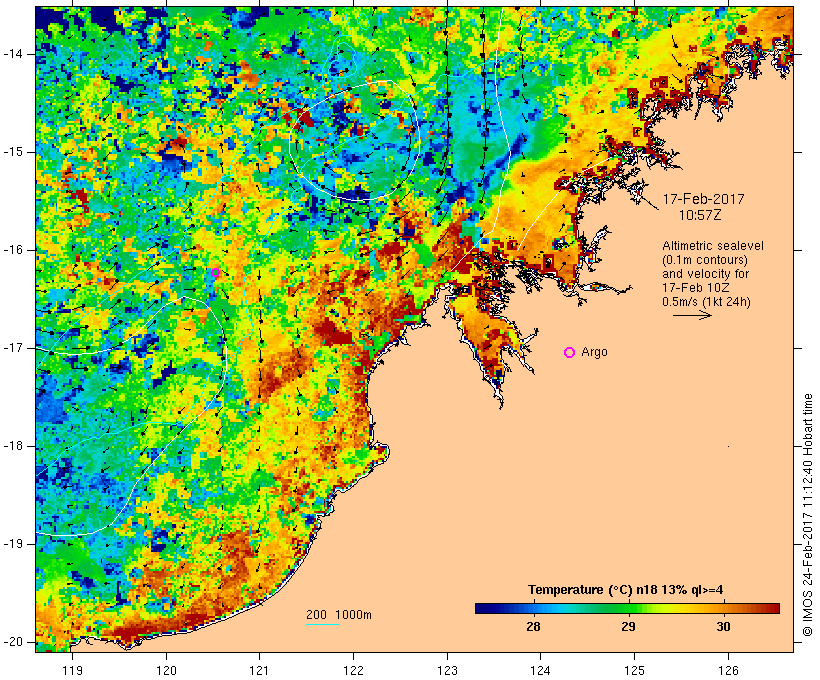Click the '17-Feb 10Z' caption line

pos(696,288)
